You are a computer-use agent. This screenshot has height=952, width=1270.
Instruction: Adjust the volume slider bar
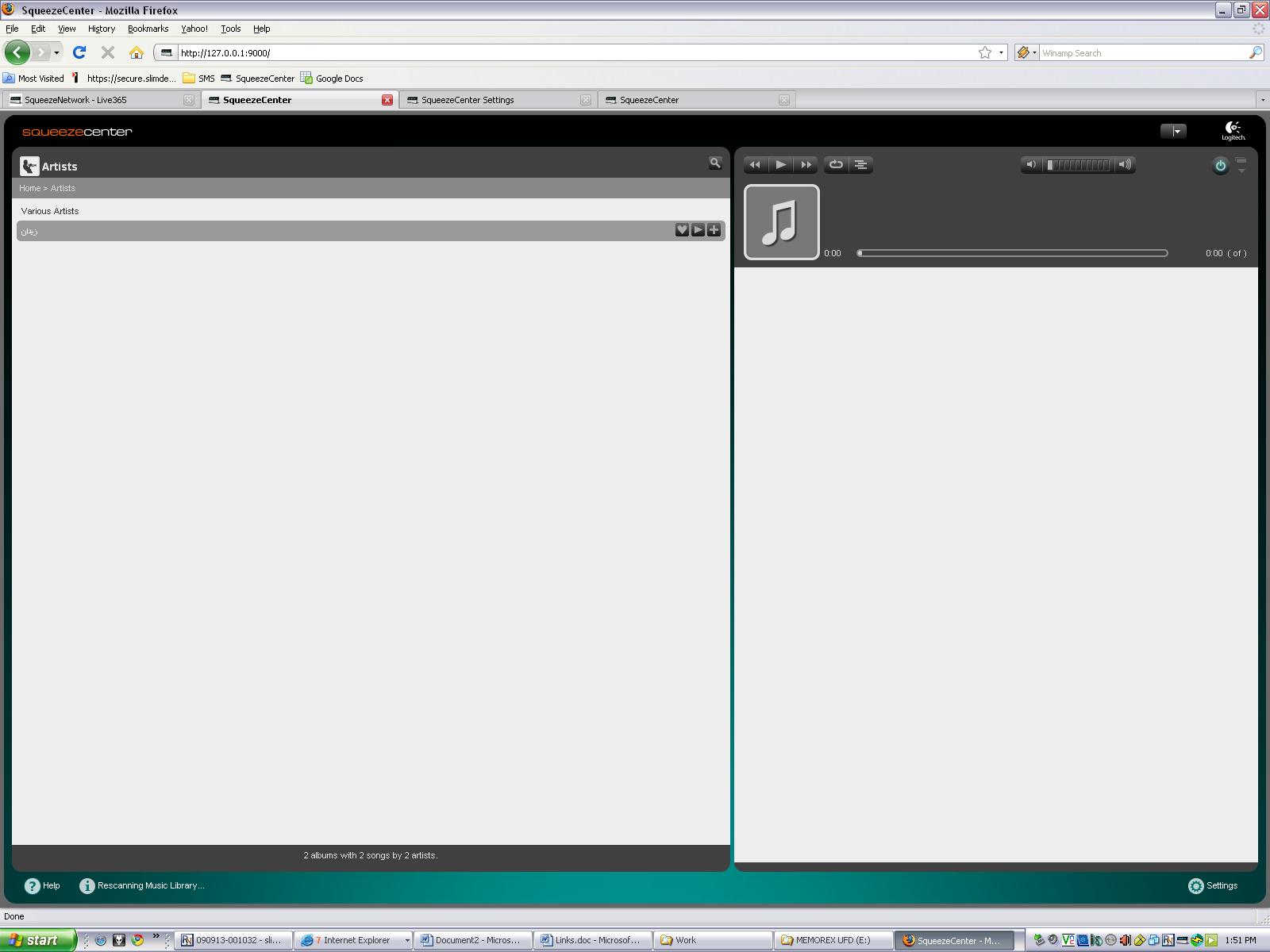pyautogui.click(x=1078, y=165)
